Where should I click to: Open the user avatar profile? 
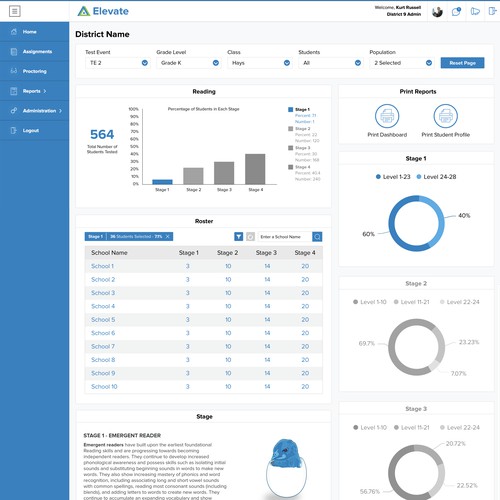tap(437, 12)
